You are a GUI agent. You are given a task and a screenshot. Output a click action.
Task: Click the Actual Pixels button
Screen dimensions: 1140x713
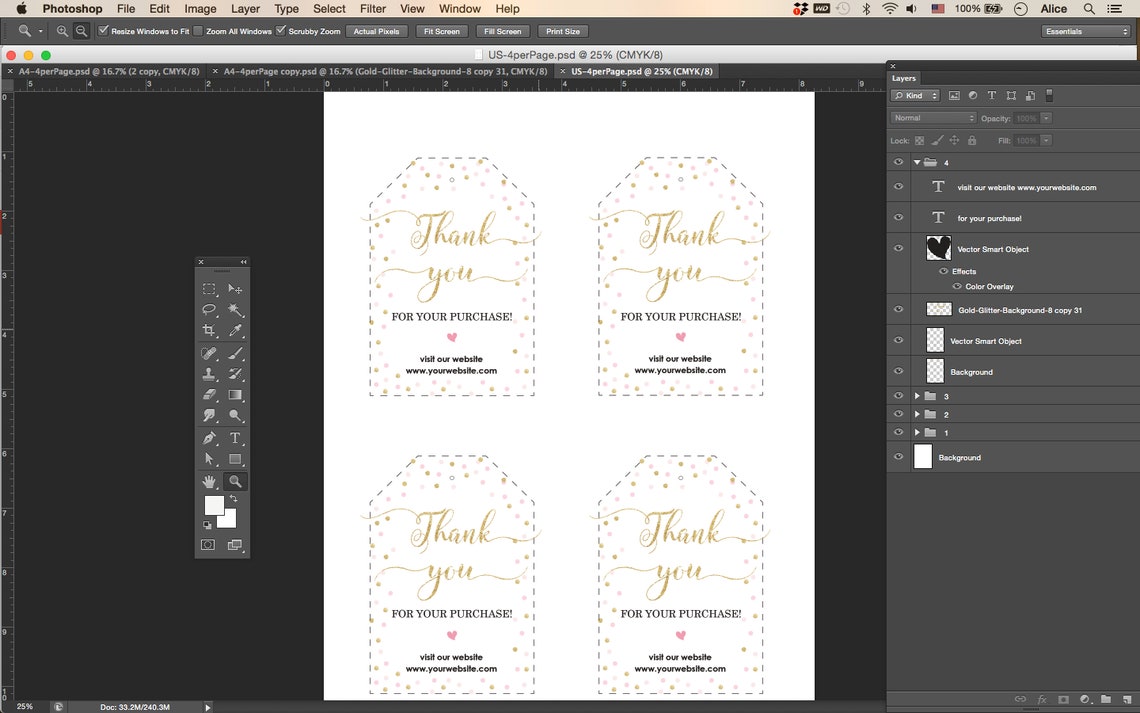(377, 31)
